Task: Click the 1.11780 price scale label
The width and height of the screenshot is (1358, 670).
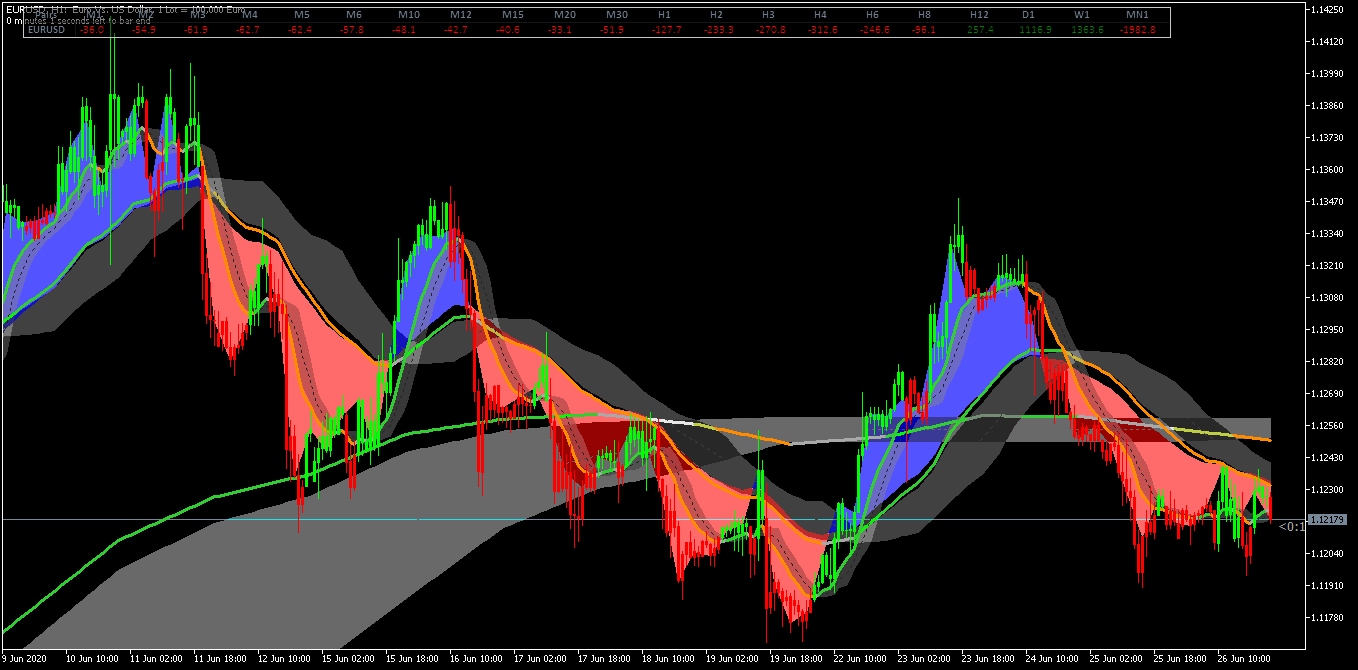Action: pyautogui.click(x=1325, y=618)
